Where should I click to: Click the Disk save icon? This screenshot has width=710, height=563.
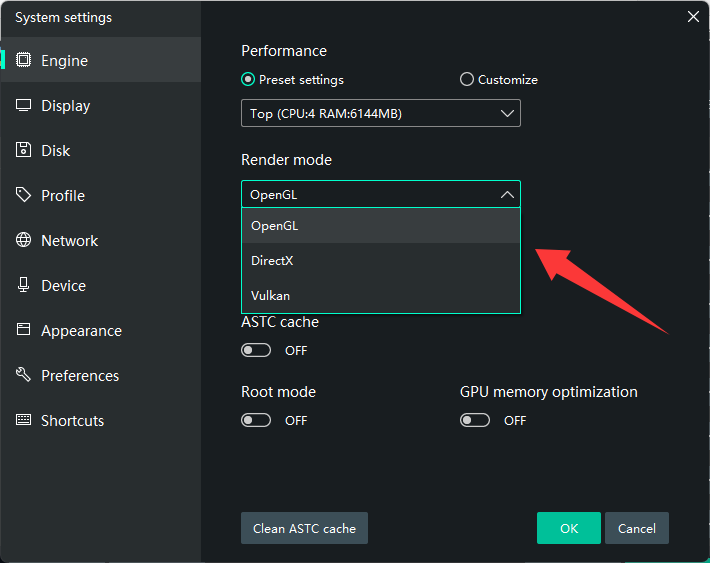(23, 150)
